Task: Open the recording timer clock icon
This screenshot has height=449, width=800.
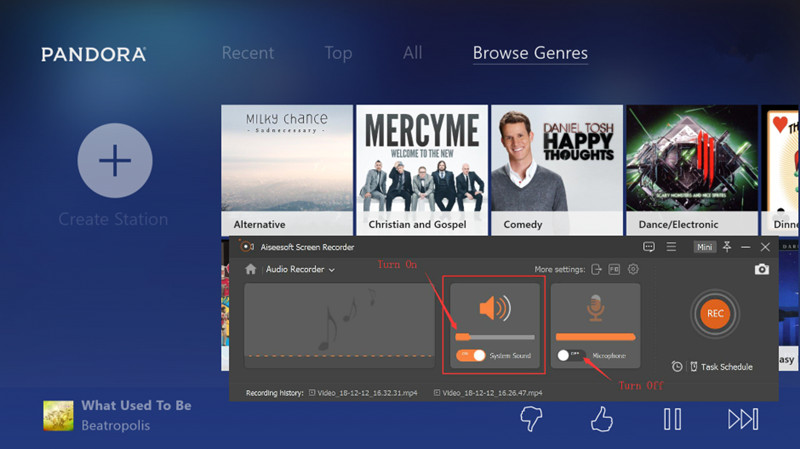Action: 677,366
